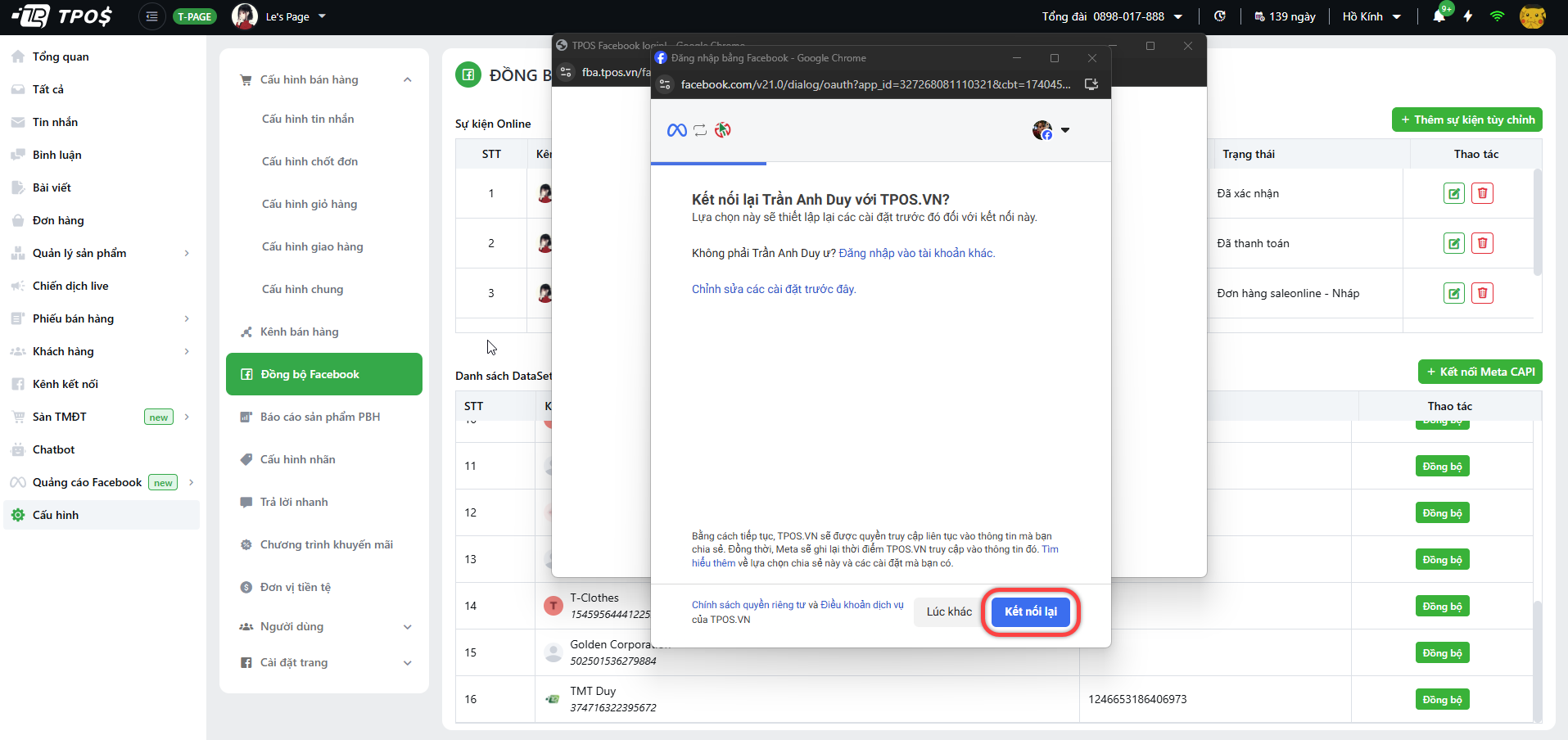1568x740 pixels.
Task: Click the Meta logo in Facebook dialog
Action: (677, 130)
